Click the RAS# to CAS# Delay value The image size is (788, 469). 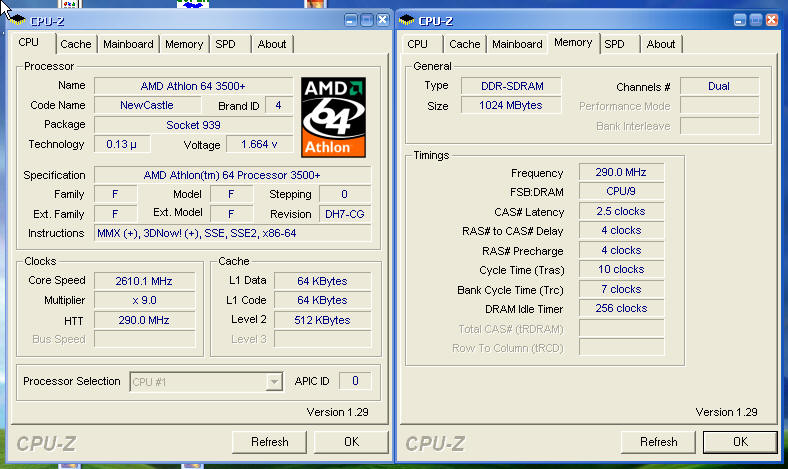[x=621, y=230]
